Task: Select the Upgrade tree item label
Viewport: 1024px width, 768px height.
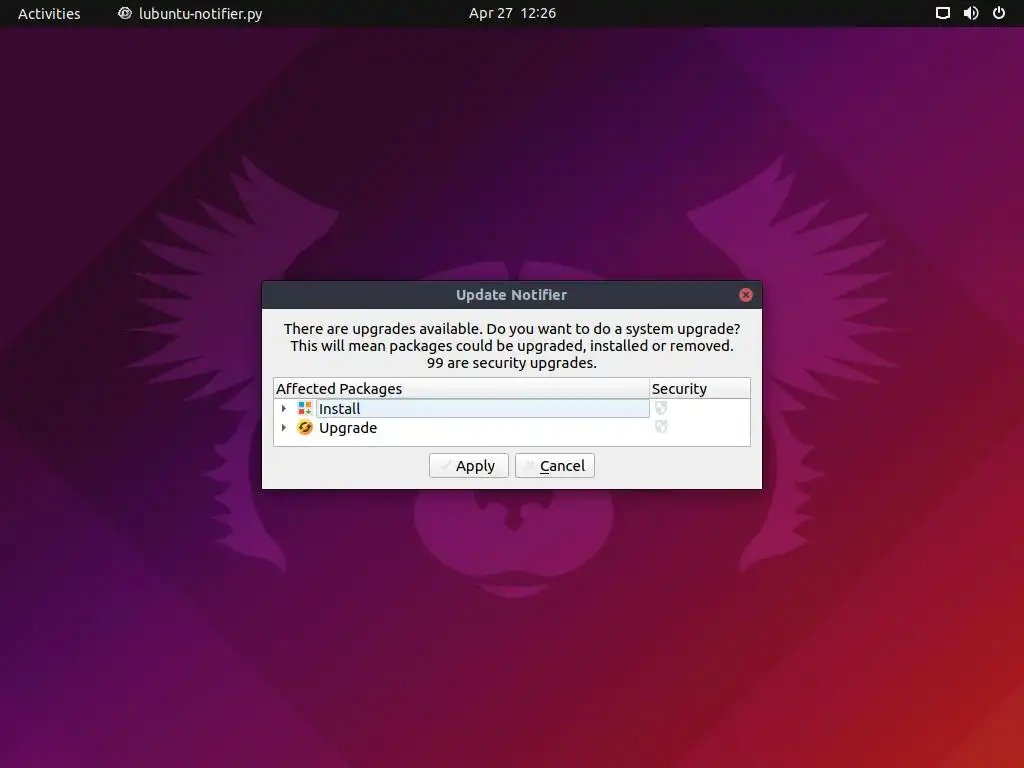Action: (348, 428)
